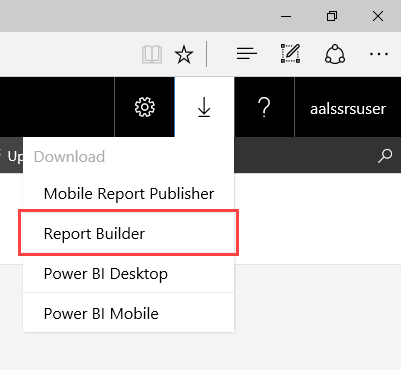Viewport: 401px width, 370px height.
Task: Click the search magnifier icon
Action: [385, 156]
